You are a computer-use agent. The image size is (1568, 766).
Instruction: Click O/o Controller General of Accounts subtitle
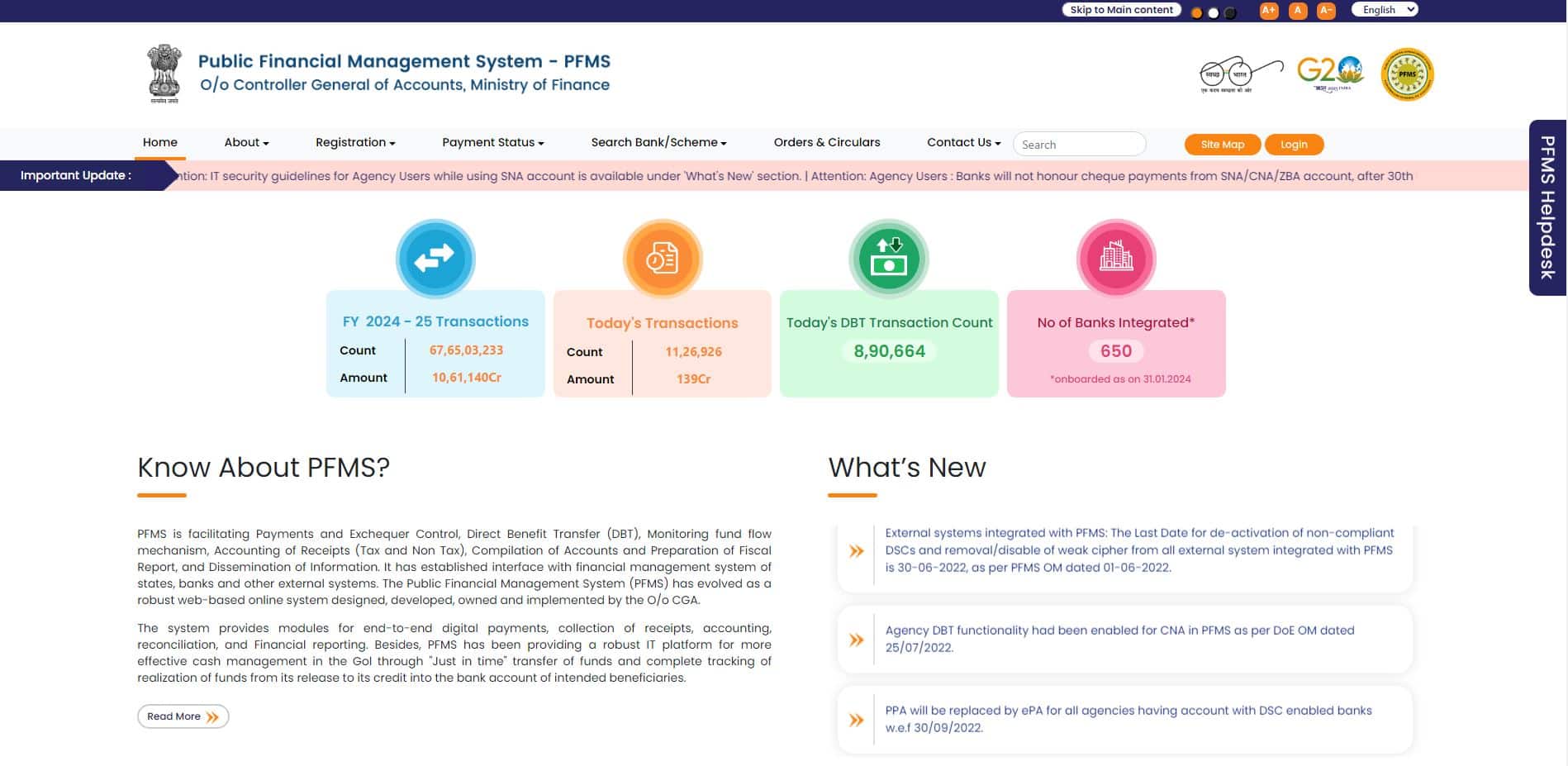coord(405,84)
